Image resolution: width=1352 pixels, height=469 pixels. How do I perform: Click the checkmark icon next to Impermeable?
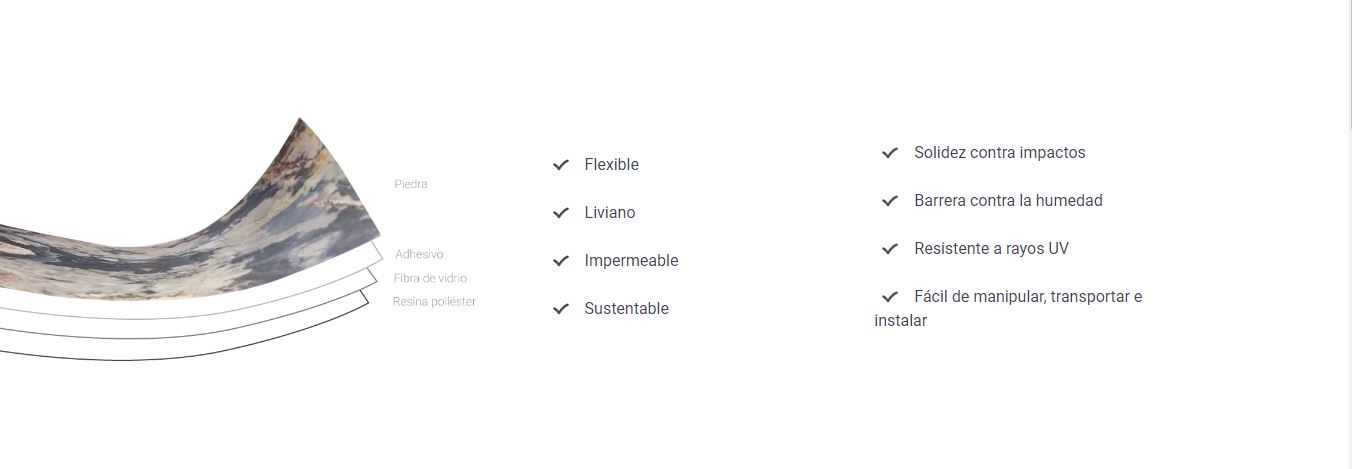click(561, 261)
